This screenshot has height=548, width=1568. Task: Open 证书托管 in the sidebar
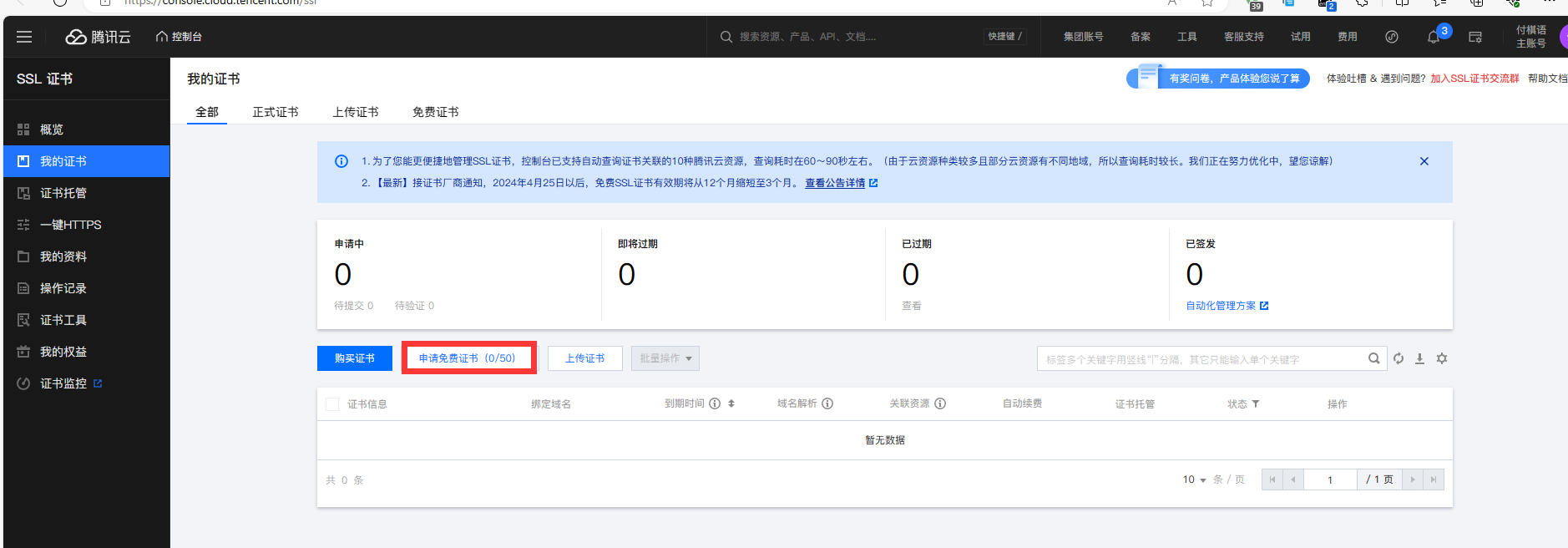click(x=86, y=193)
